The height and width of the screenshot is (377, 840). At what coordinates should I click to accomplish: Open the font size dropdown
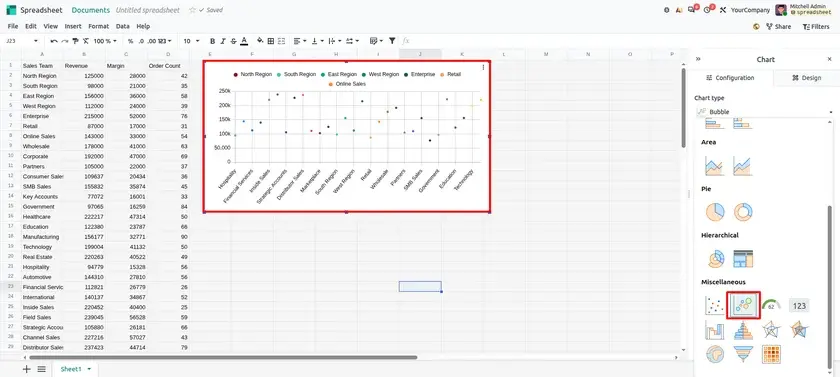[x=191, y=41]
